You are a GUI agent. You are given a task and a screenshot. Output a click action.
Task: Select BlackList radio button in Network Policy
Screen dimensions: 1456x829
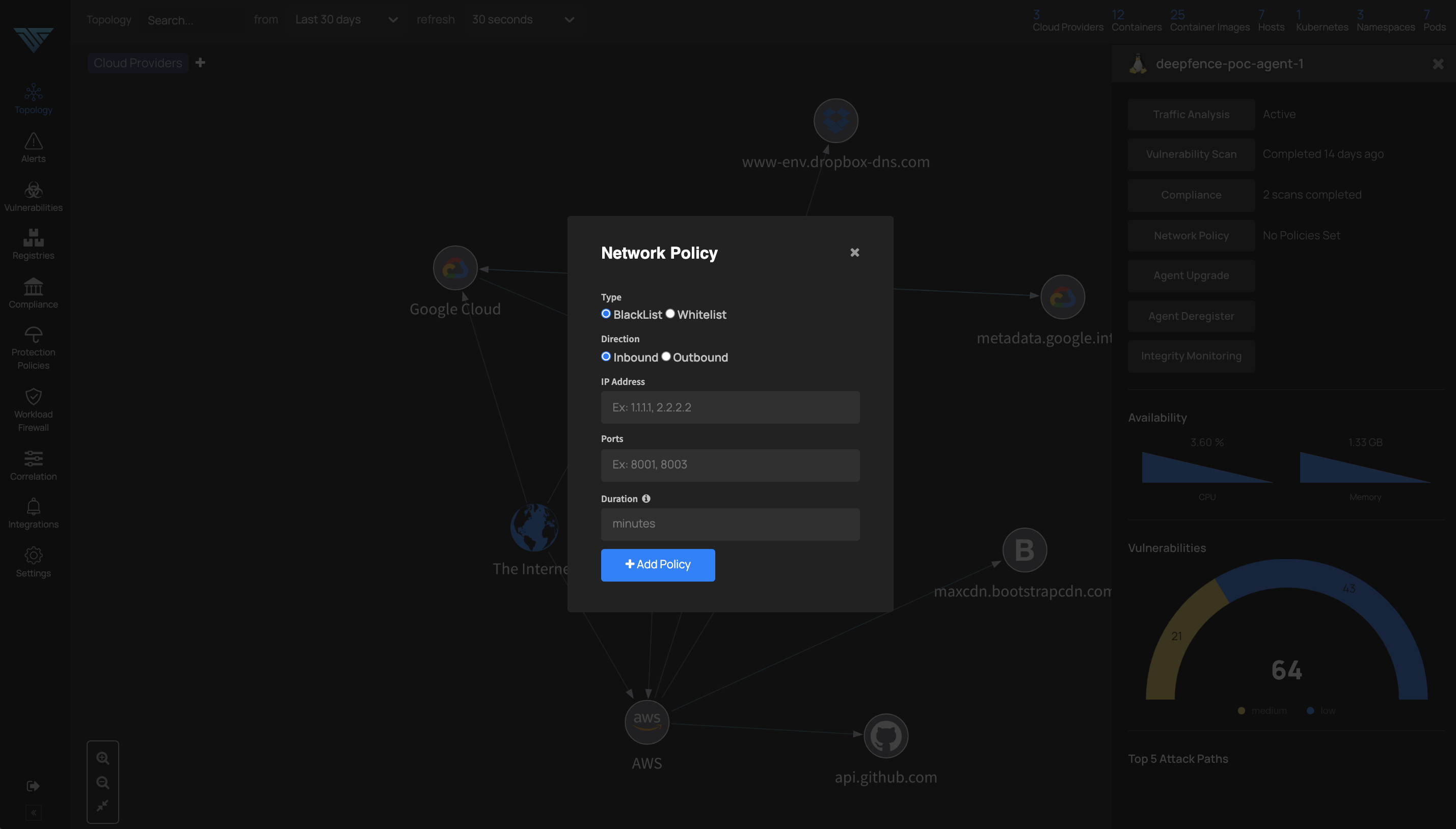click(x=605, y=314)
